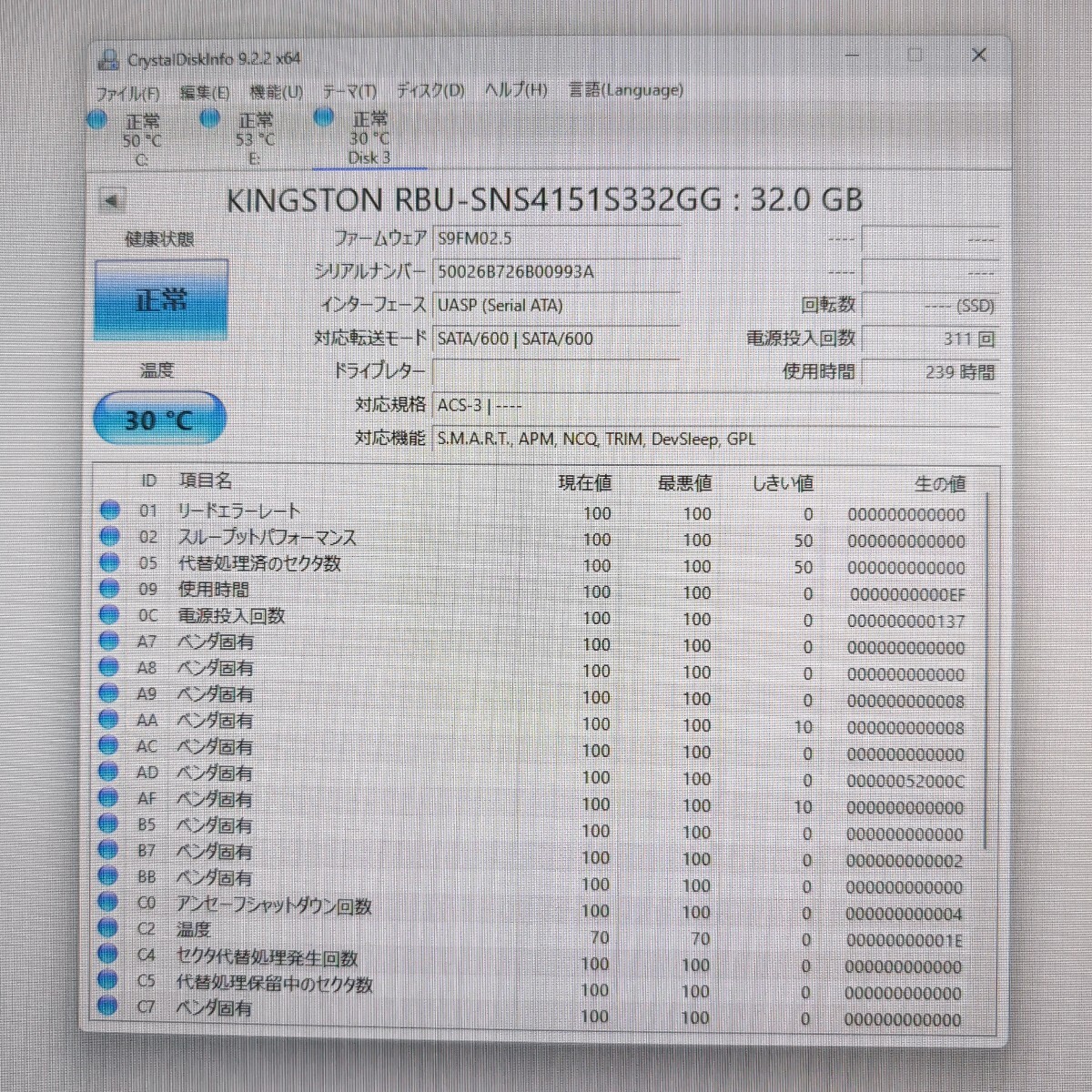The height and width of the screenshot is (1092, 1092).
Task: Click the 正常 health status button
Action: (161, 299)
